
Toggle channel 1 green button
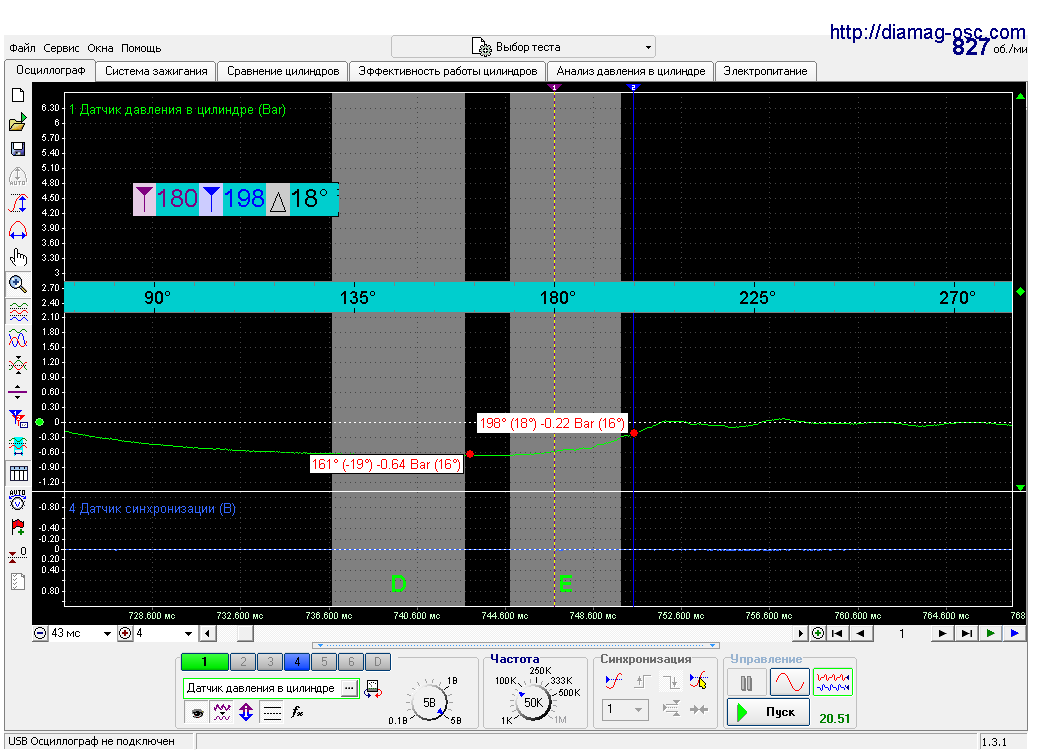(204, 661)
